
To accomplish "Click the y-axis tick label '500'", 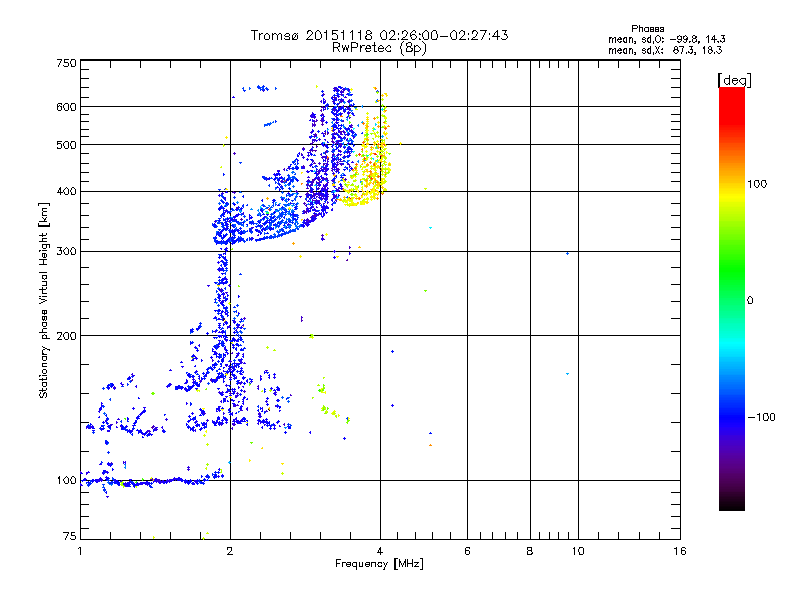I will [x=67, y=145].
